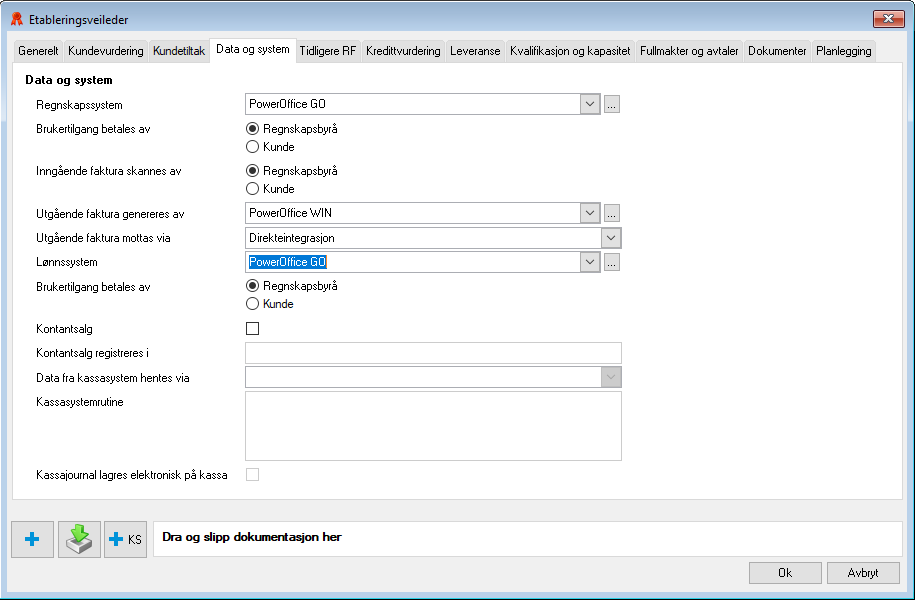
Task: Click the PowerOffice WIN text field
Action: pyautogui.click(x=413, y=213)
